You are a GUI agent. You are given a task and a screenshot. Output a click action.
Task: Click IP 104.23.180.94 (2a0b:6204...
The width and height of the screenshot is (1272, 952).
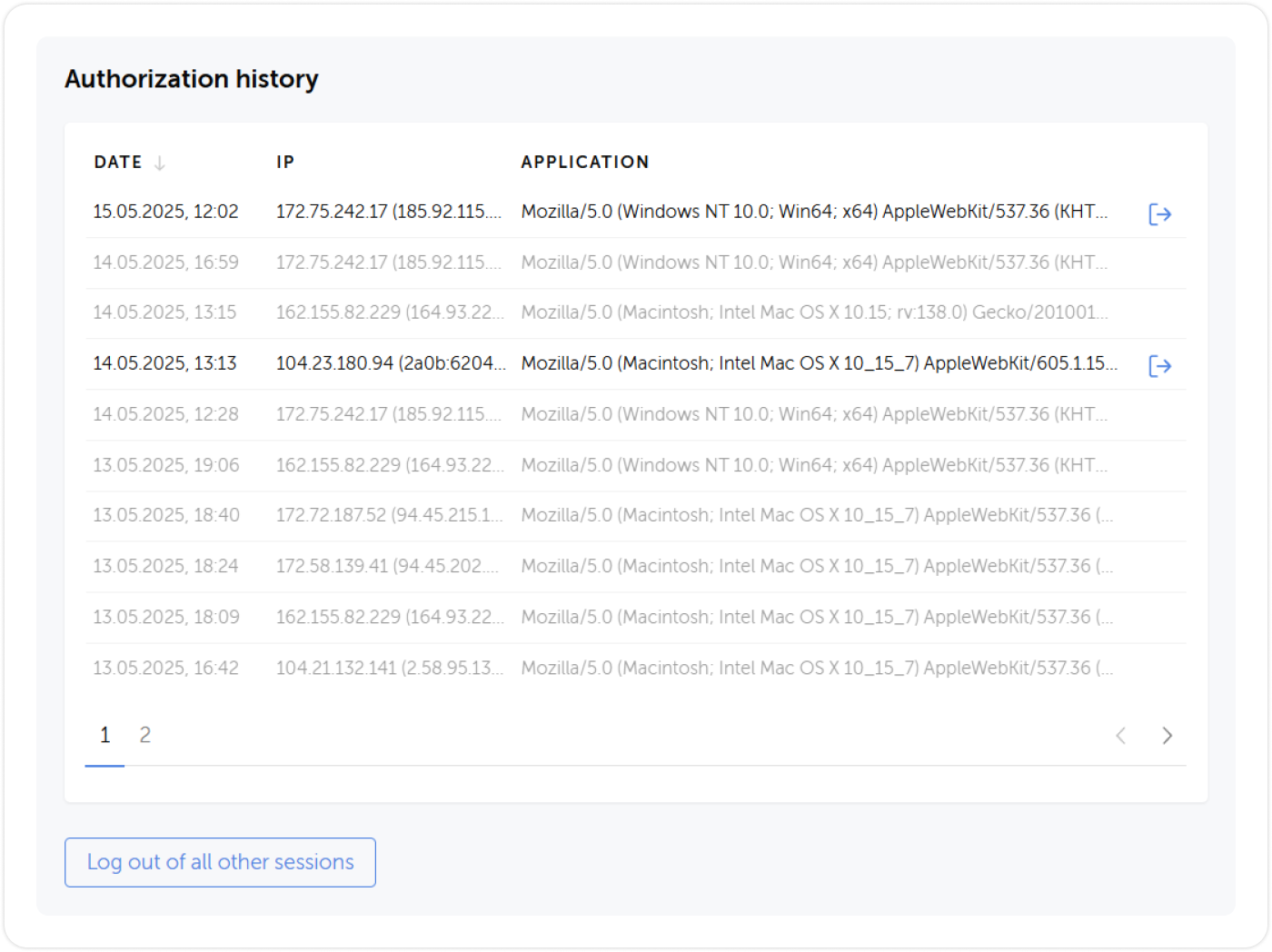point(391,363)
